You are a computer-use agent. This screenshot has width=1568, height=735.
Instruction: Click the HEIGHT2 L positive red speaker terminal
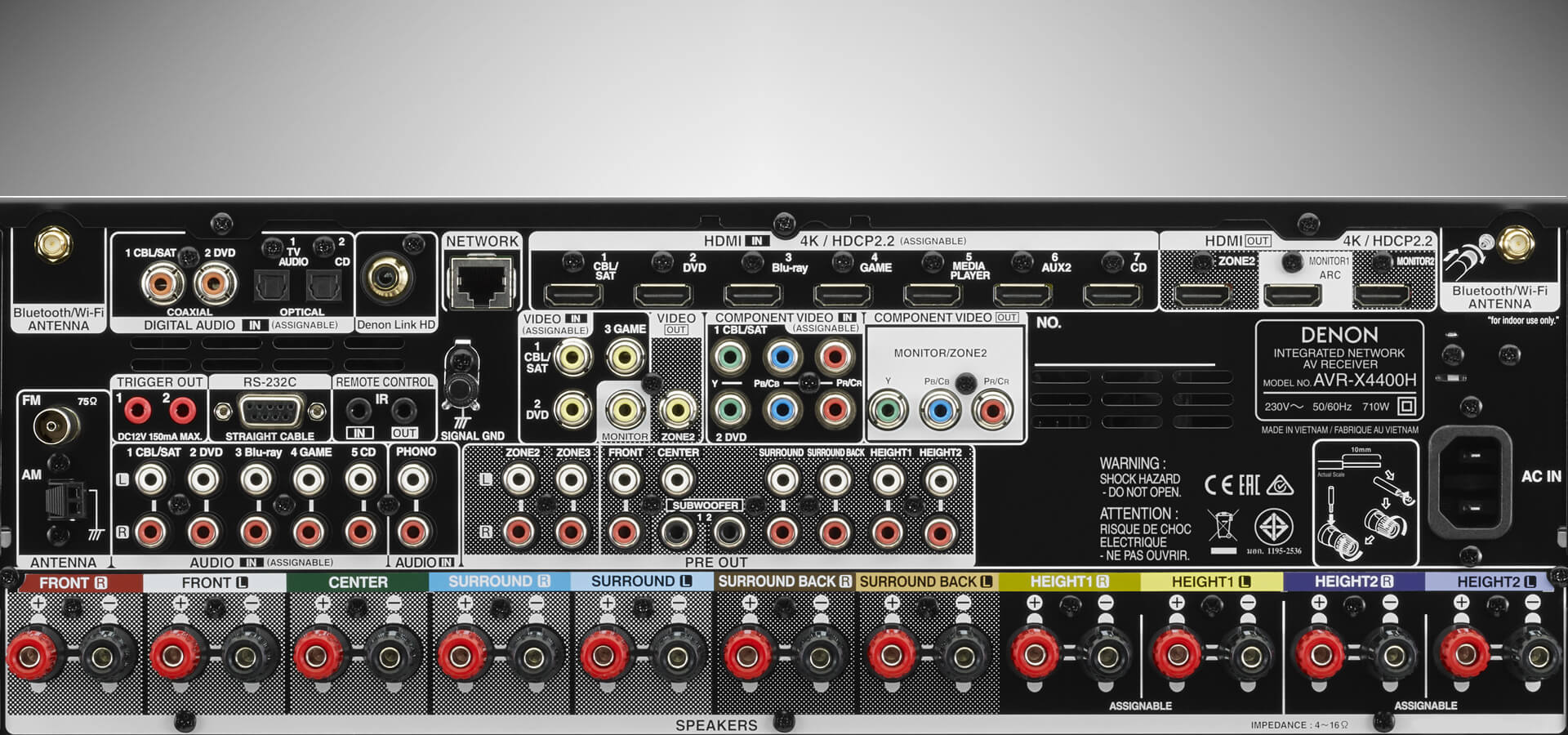pos(1464,656)
